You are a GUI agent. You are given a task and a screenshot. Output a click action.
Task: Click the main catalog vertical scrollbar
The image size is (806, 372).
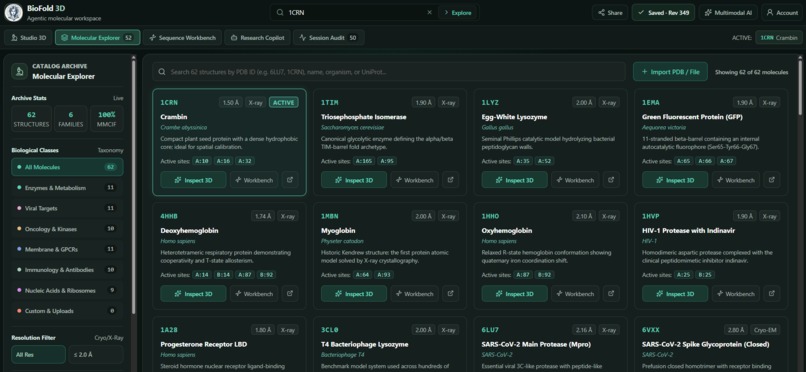(x=799, y=87)
